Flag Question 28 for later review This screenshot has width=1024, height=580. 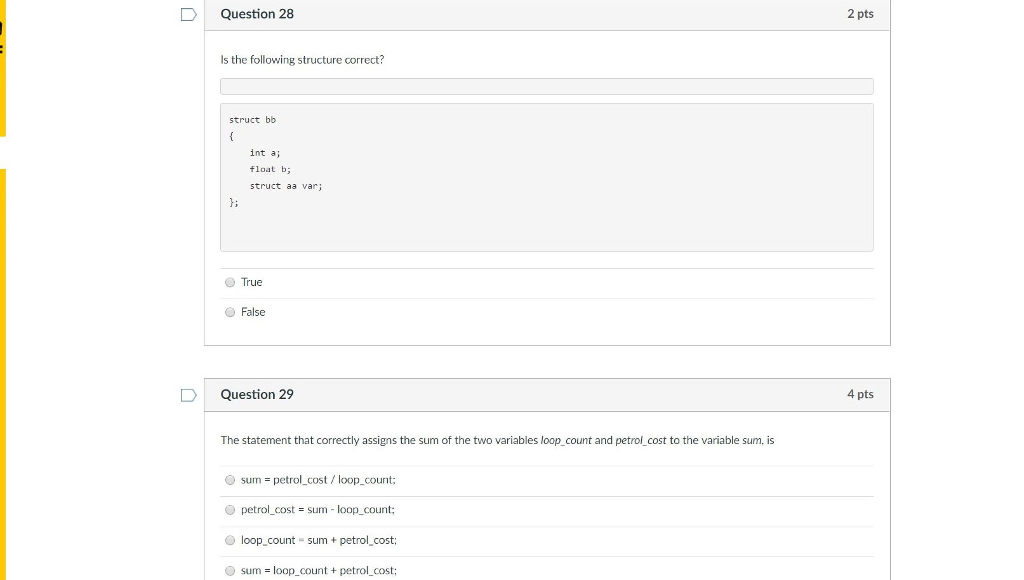click(x=187, y=13)
